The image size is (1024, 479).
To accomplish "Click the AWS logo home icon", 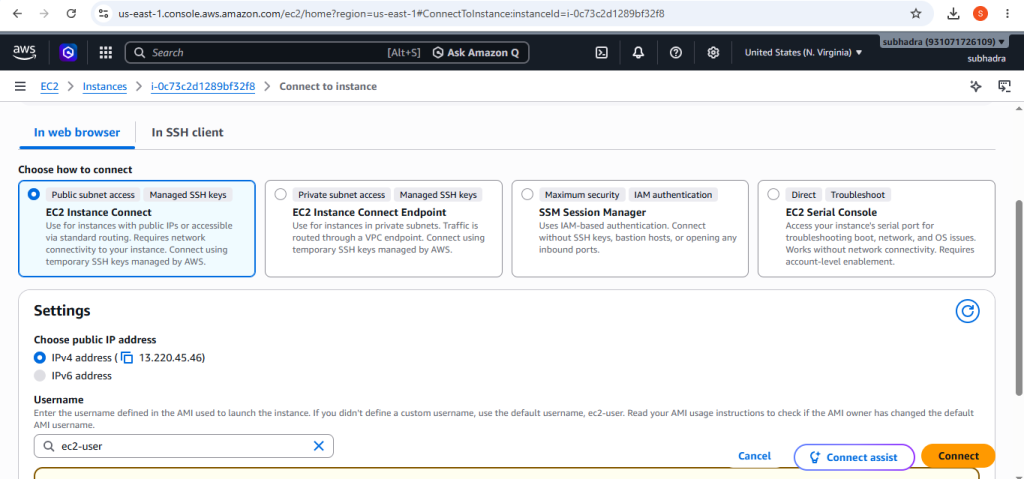I will click(x=24, y=52).
